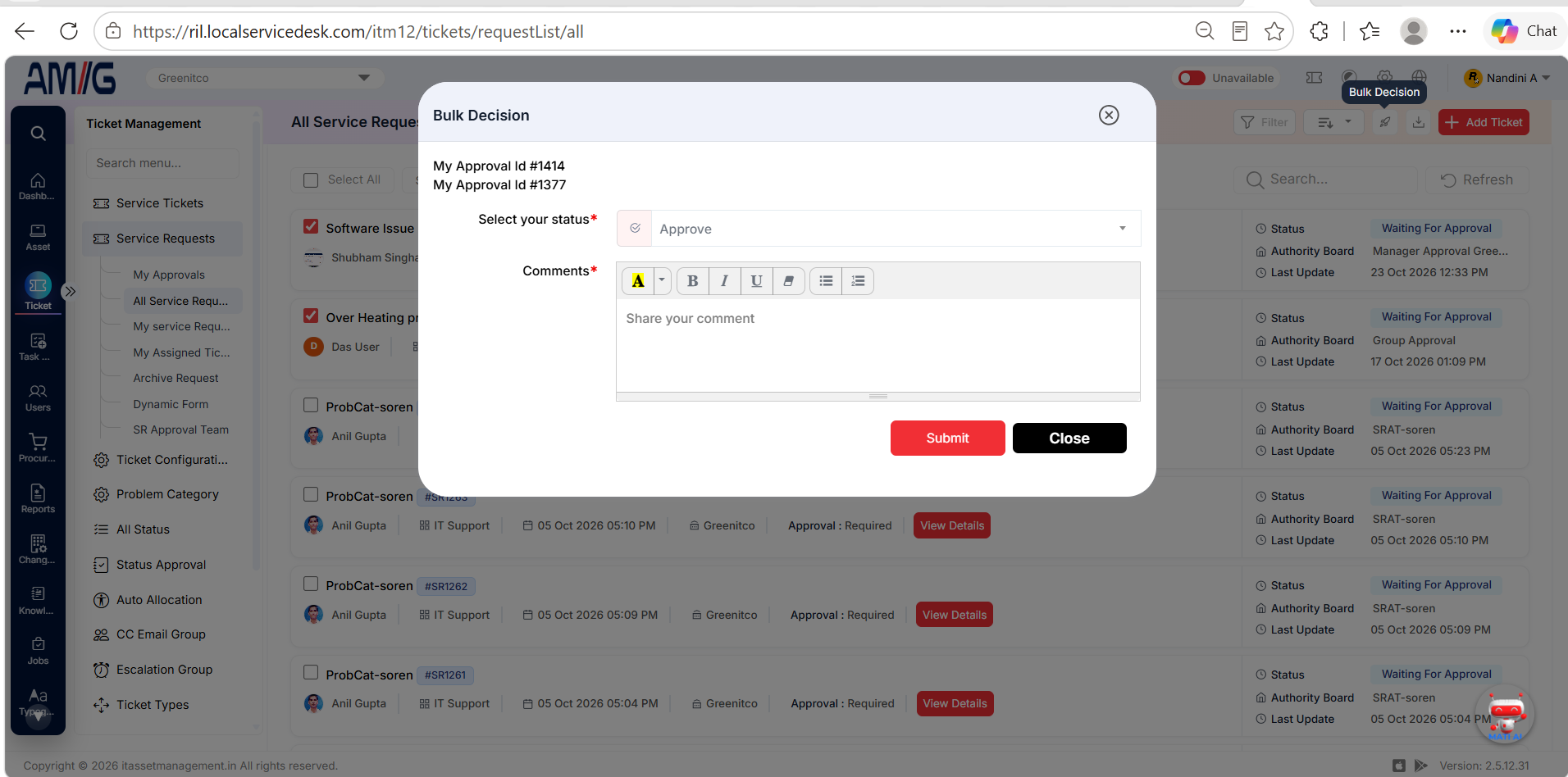Go to Escalation Group menu item
This screenshot has width=1568, height=777.
point(164,670)
